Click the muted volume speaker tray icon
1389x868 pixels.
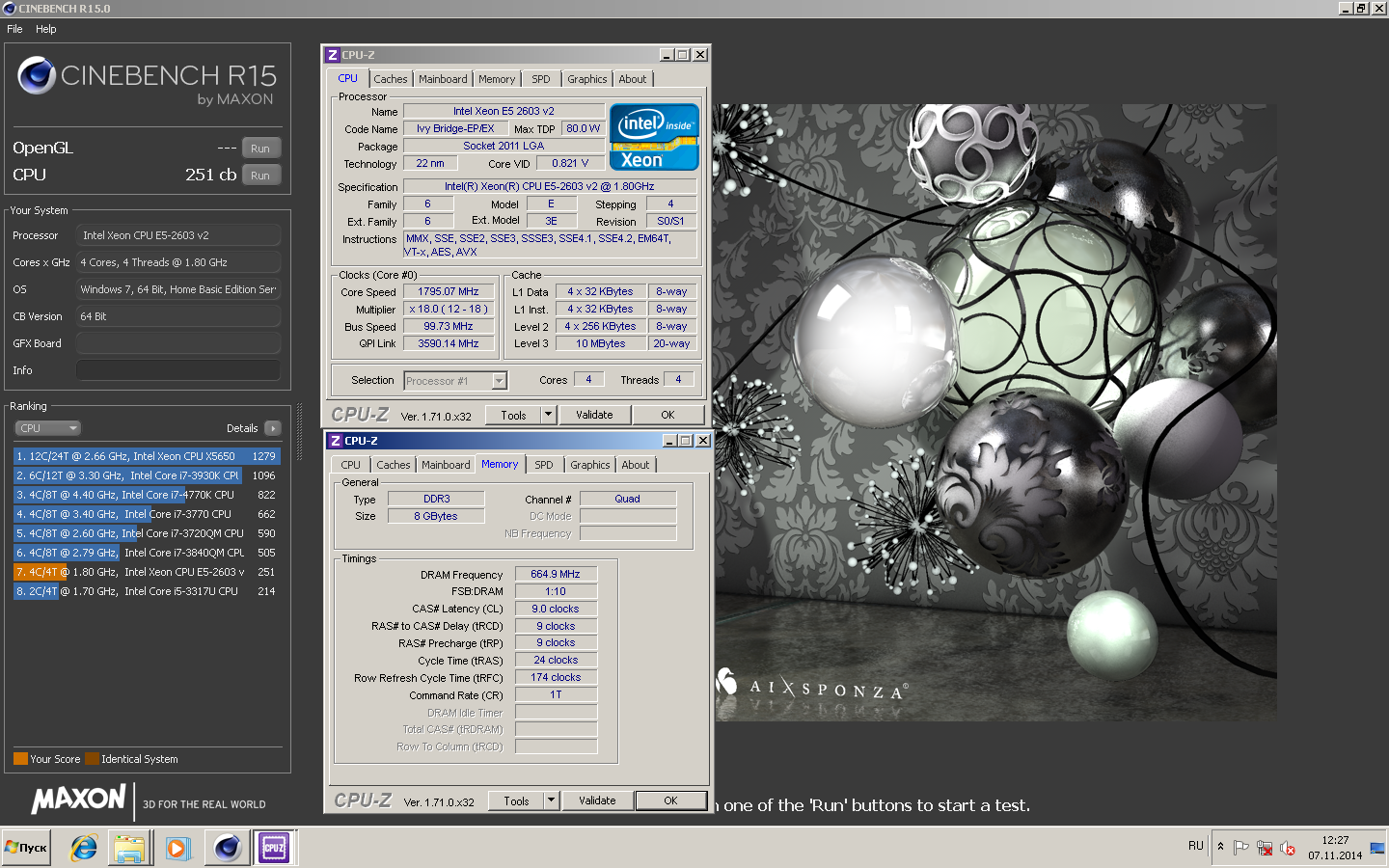[1287, 848]
